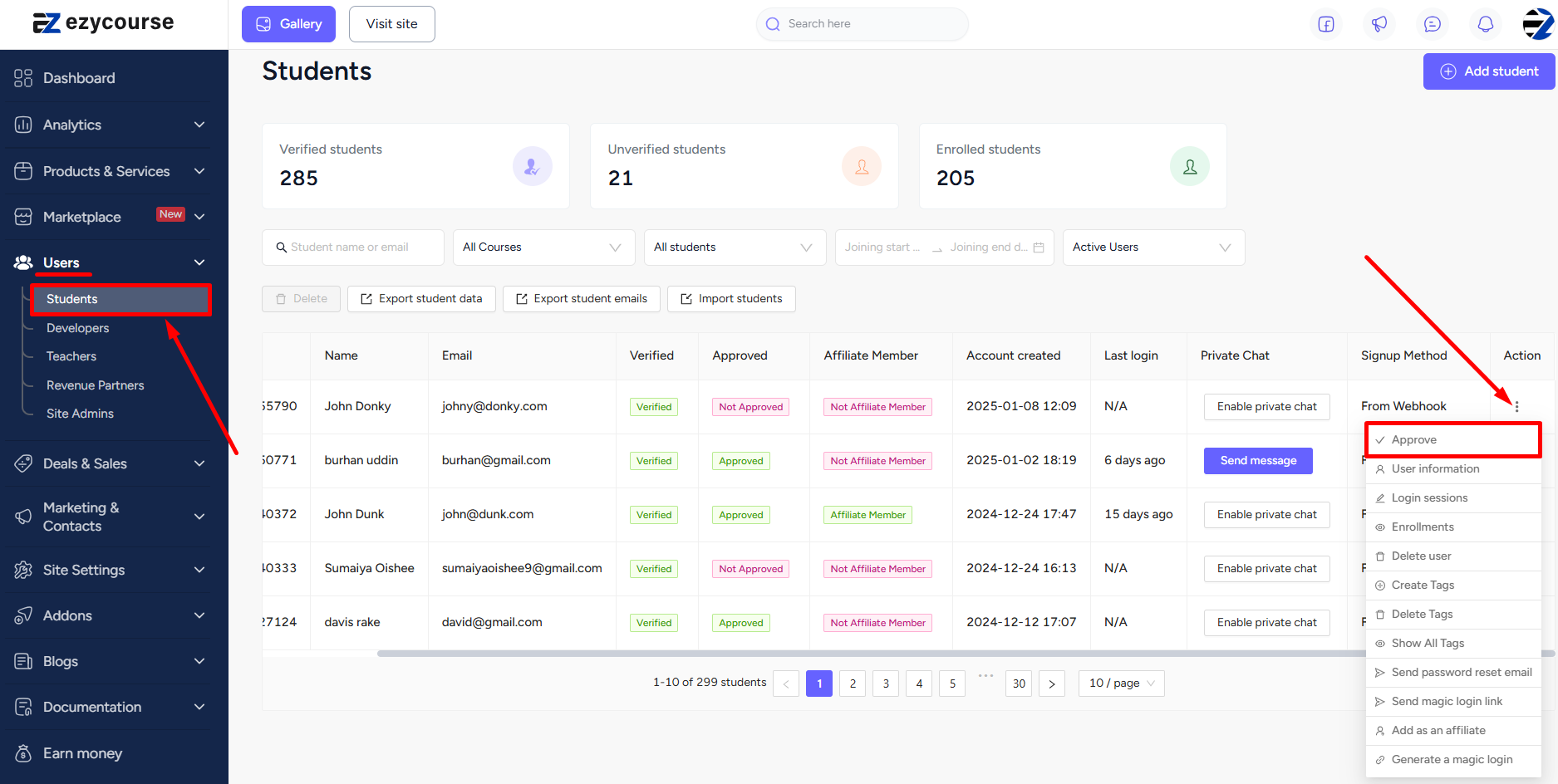Click the Analytics sidebar icon
Viewport: 1558px width, 784px height.
point(23,125)
